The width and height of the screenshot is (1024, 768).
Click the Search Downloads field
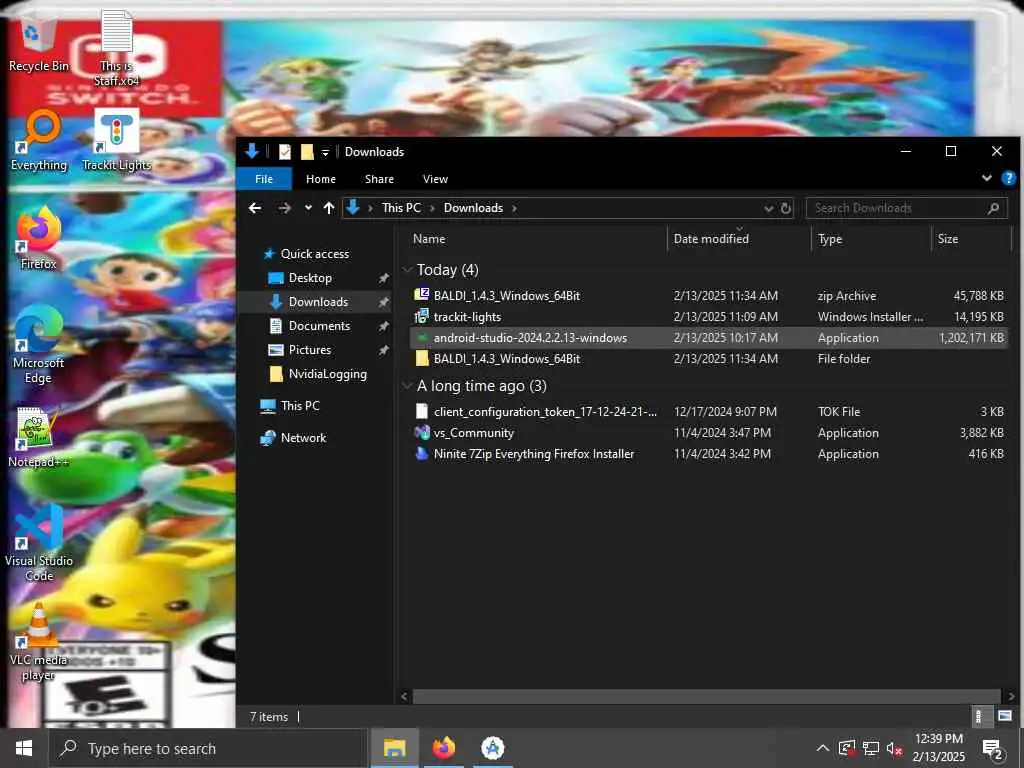coord(906,208)
